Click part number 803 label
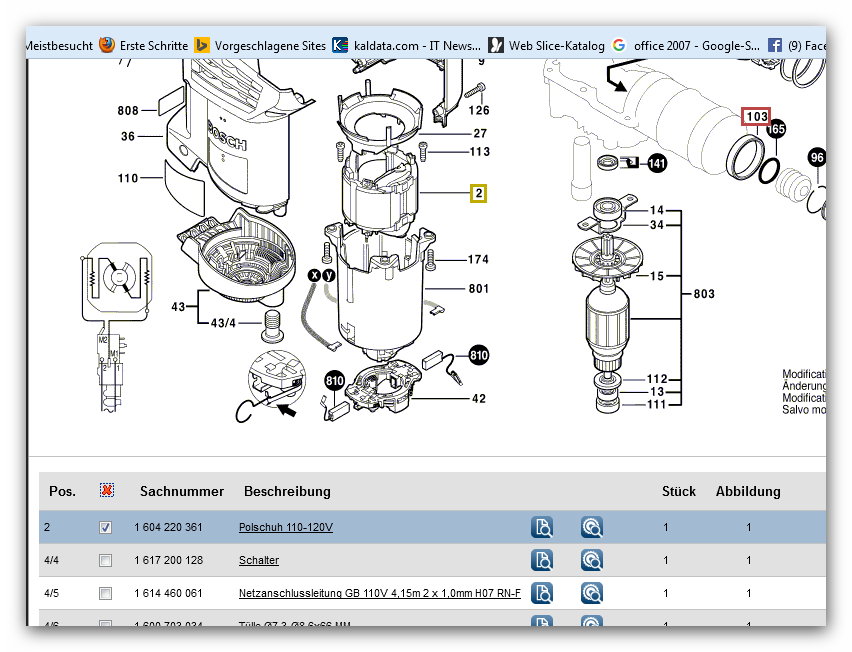The width and height of the screenshot is (852, 652). coord(704,294)
